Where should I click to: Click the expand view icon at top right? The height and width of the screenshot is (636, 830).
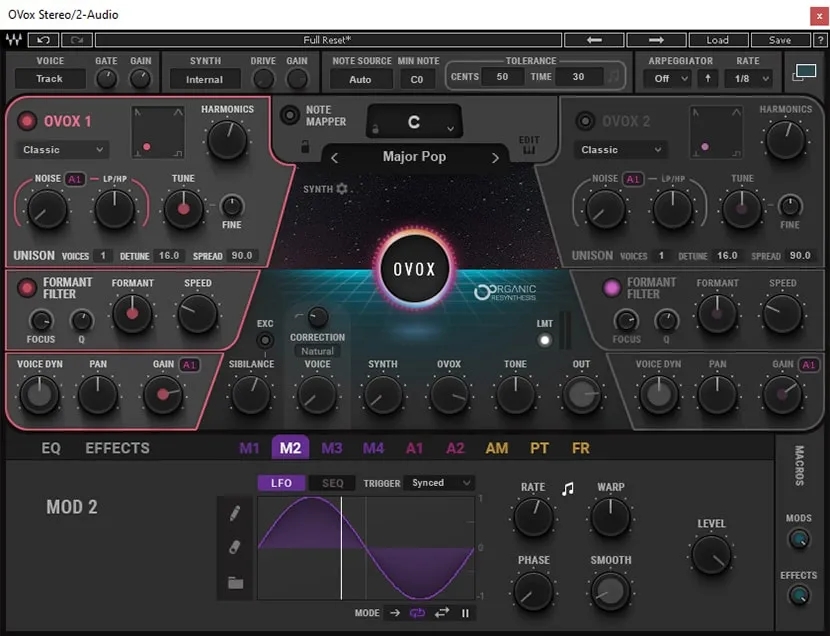click(805, 73)
